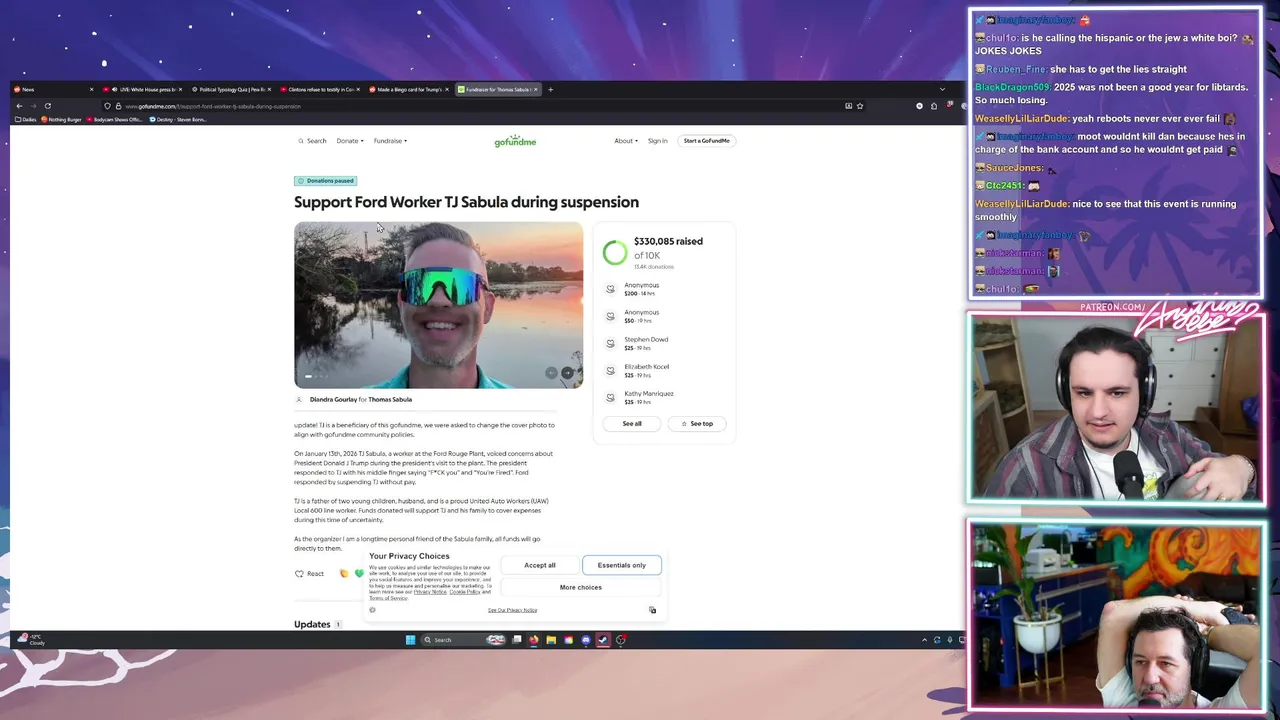Click Elizabeth Kocel donation entry
This screenshot has height=720, width=1280.
tap(640, 370)
